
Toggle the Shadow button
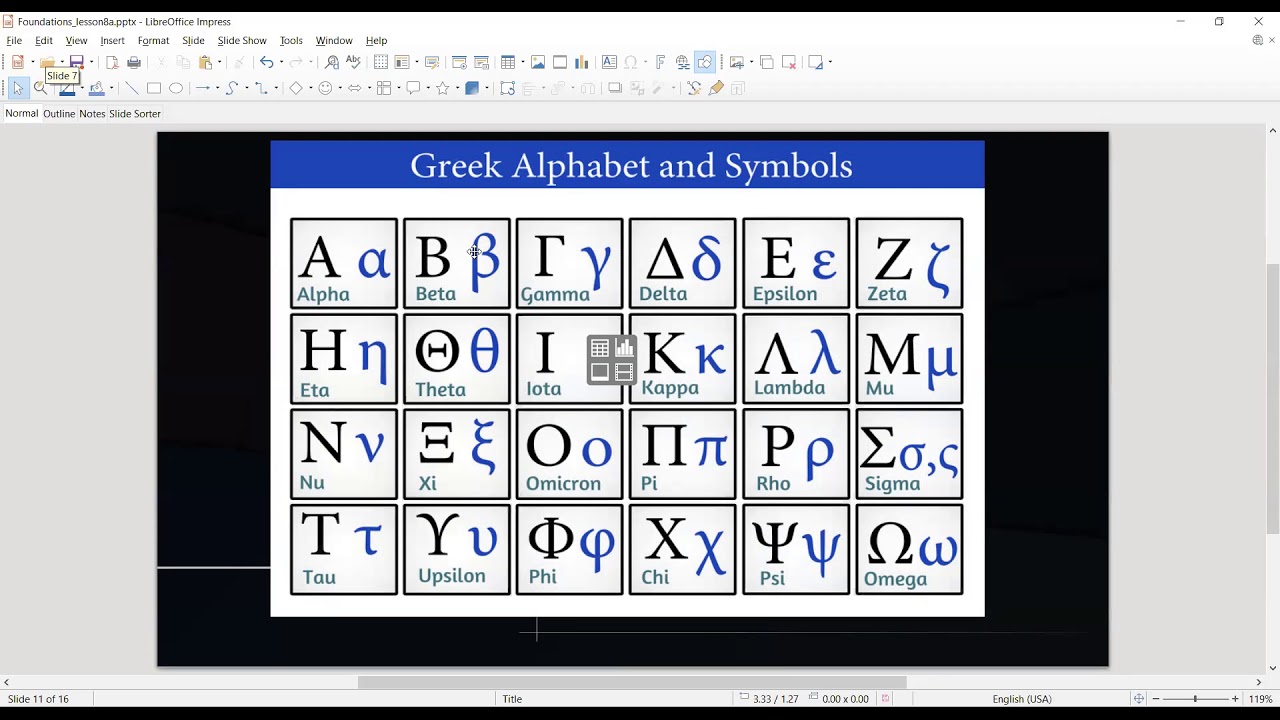(615, 88)
